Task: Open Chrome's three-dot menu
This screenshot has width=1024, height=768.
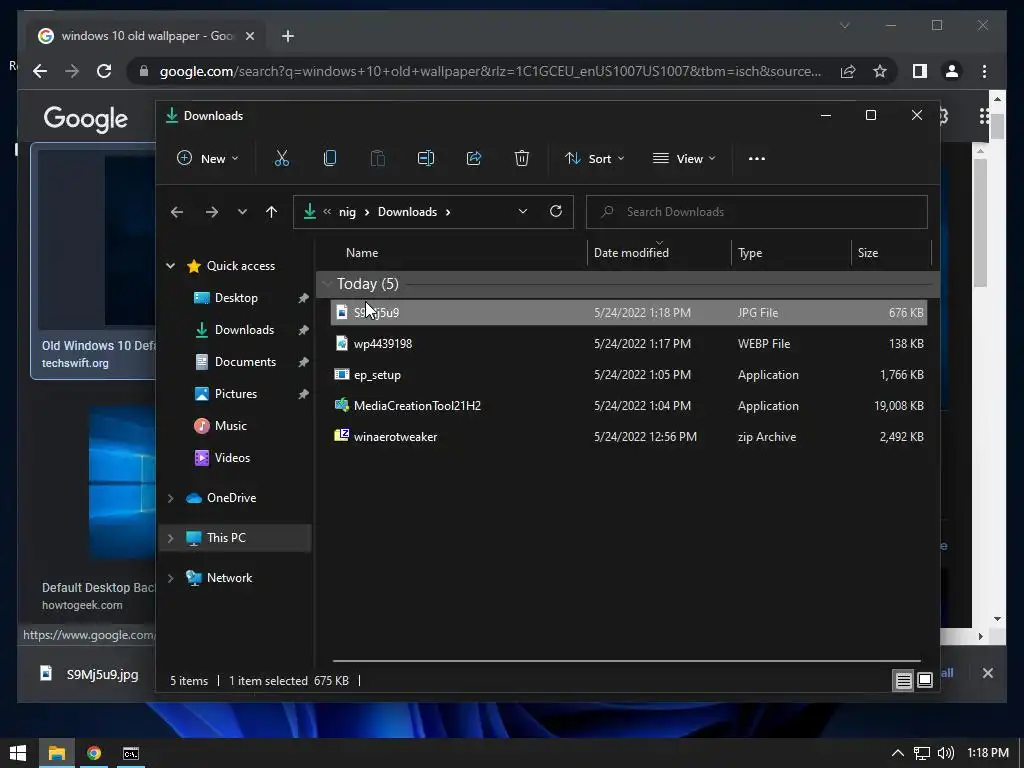Action: pos(984,71)
